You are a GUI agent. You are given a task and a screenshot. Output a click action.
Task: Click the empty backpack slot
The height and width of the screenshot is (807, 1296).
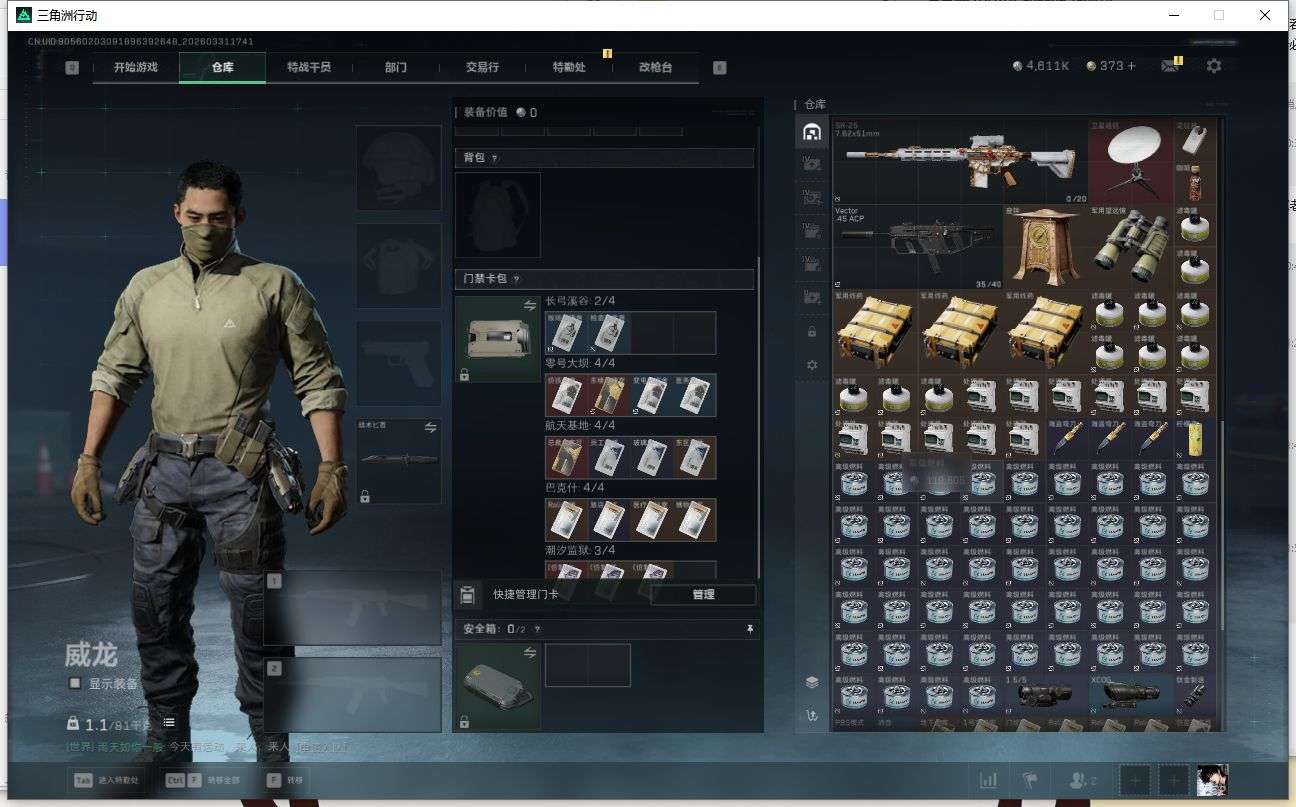(x=498, y=215)
